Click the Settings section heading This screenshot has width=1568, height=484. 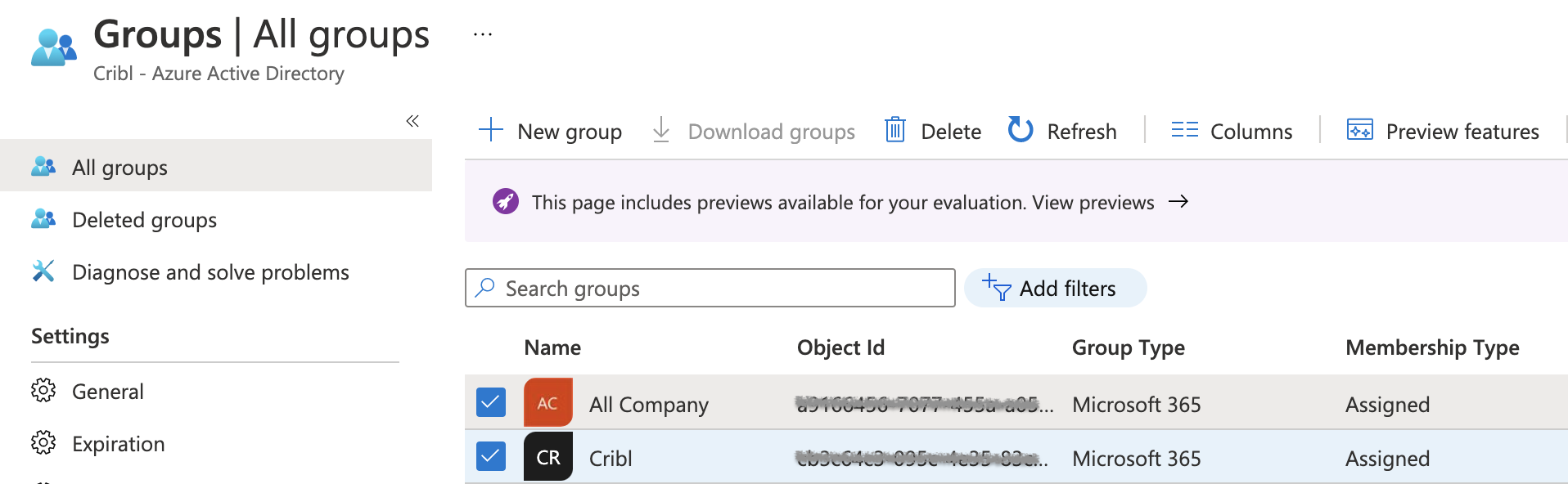click(70, 336)
